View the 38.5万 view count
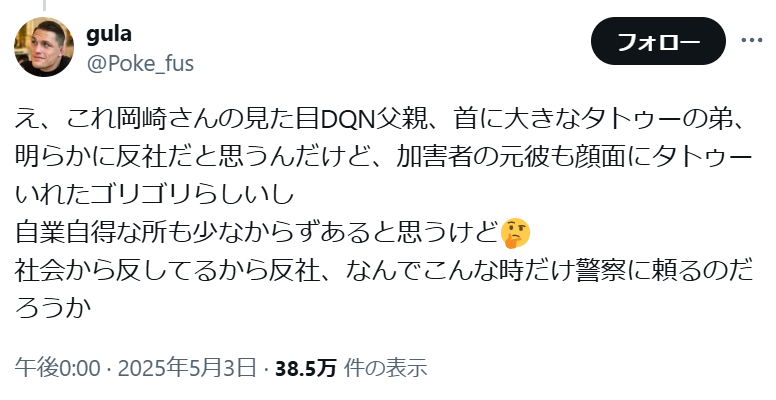 pyautogui.click(x=306, y=368)
